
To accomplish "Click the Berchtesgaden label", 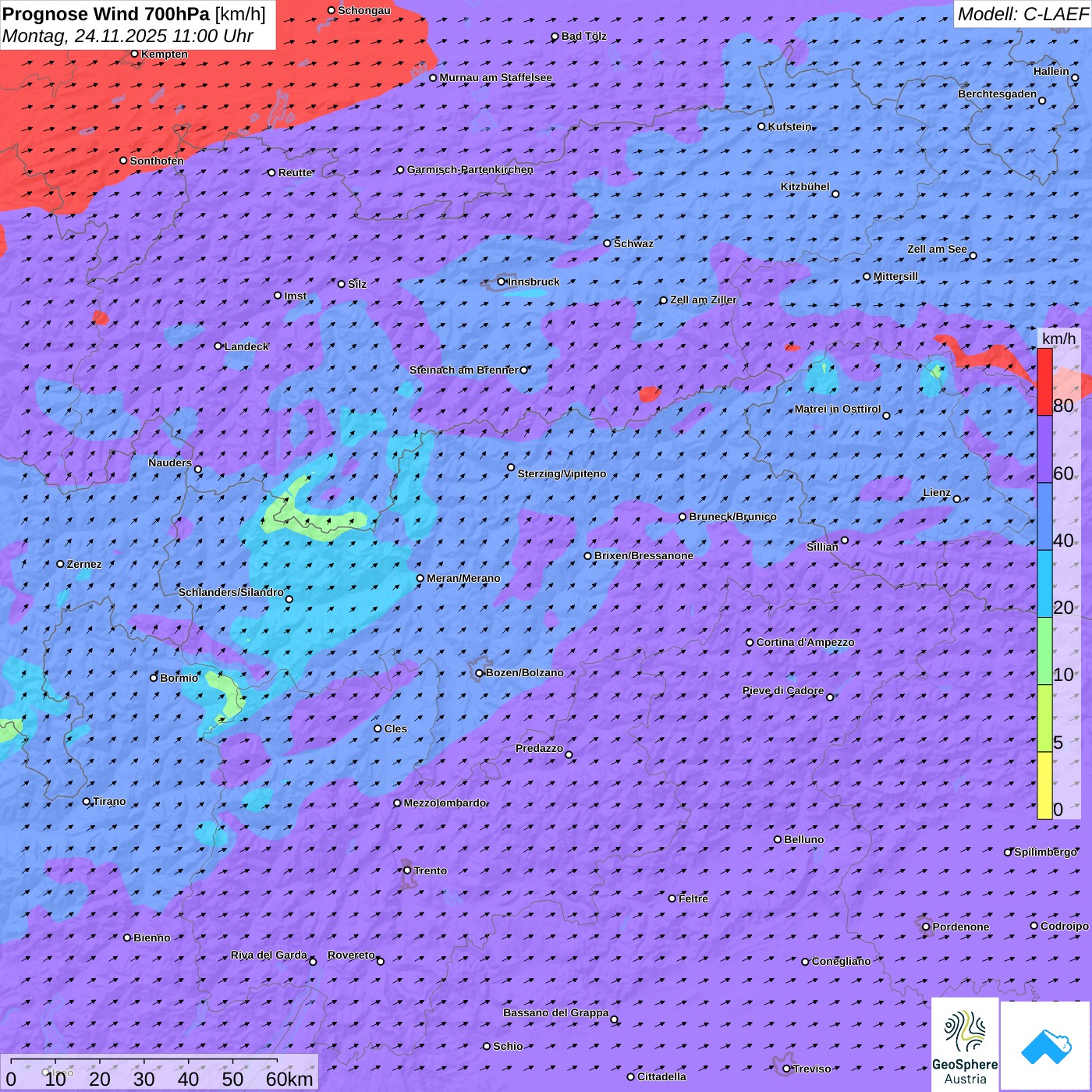I will pyautogui.click(x=998, y=94).
